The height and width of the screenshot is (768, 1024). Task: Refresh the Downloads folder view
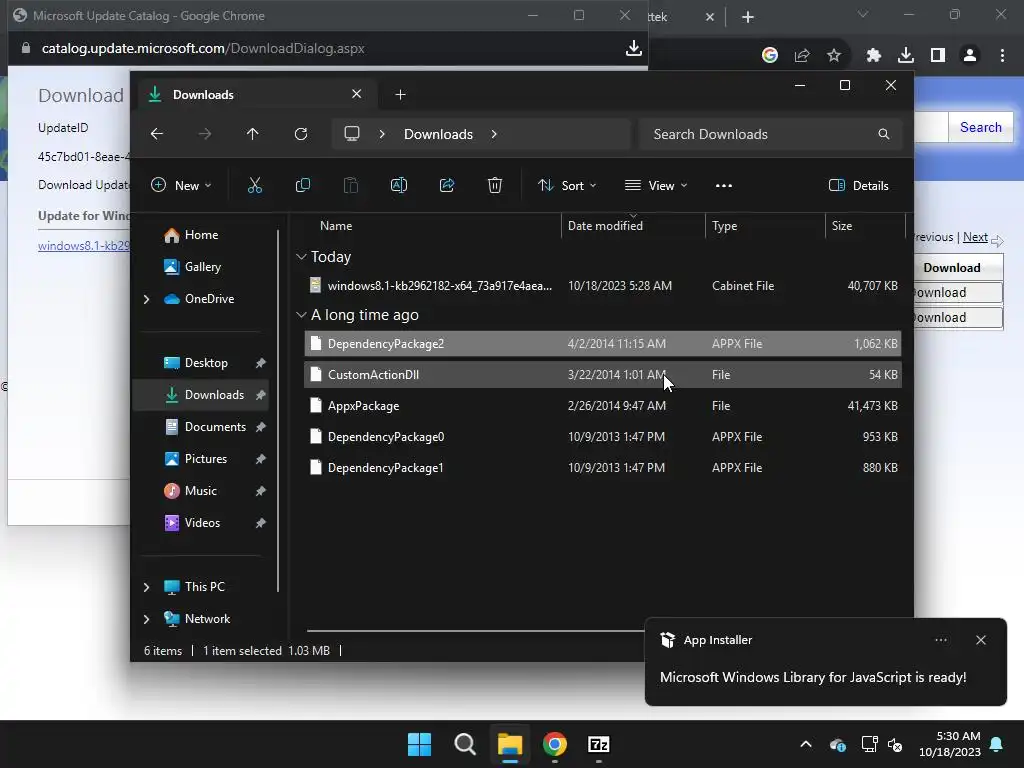301,134
